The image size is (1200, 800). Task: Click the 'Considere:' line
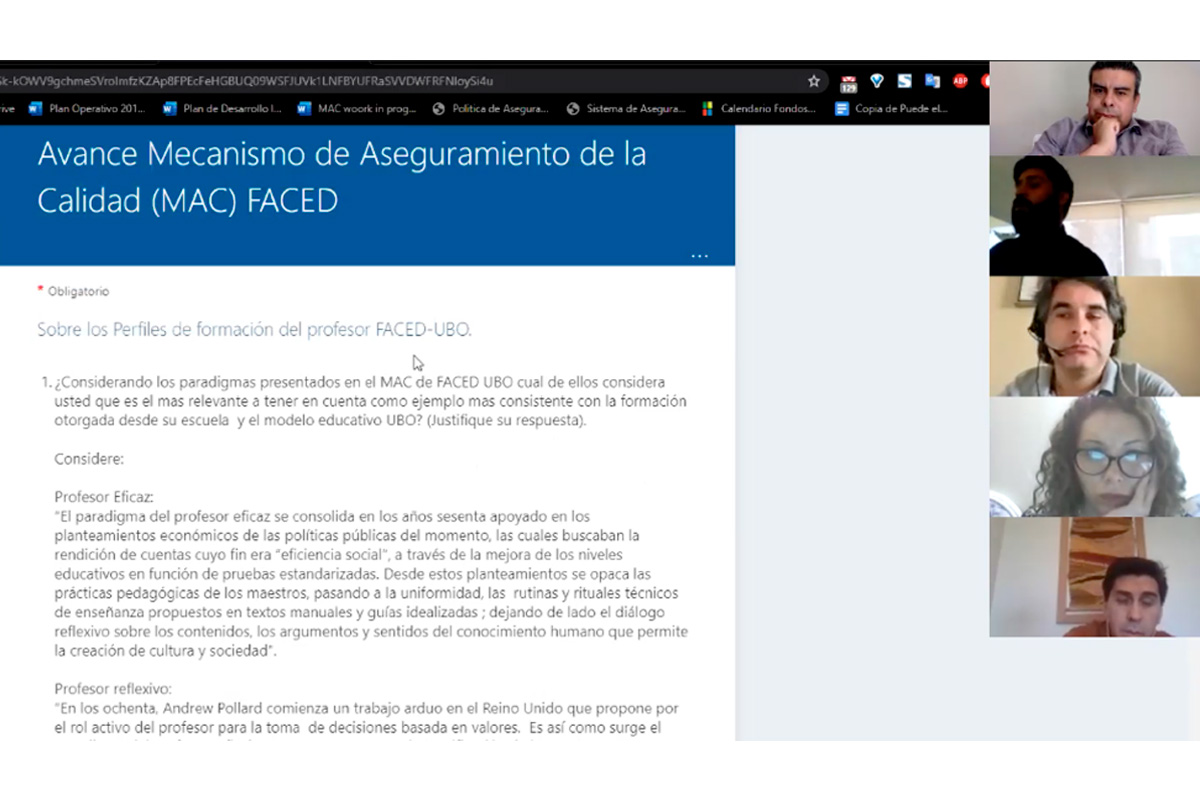point(89,459)
